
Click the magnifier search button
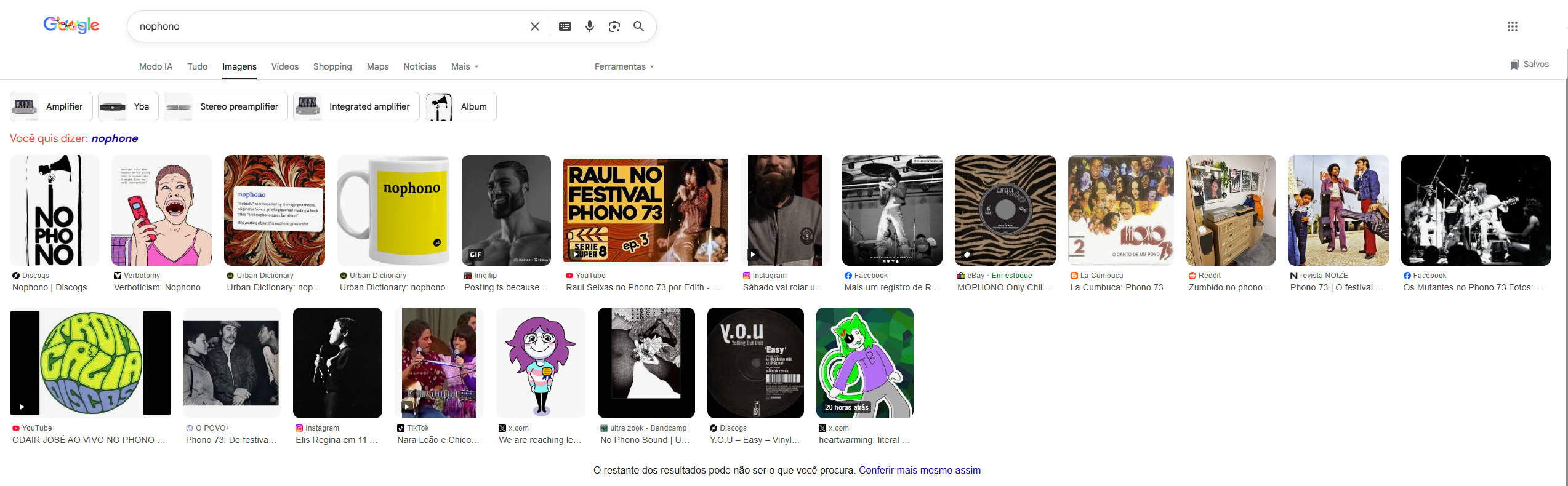pyautogui.click(x=638, y=26)
